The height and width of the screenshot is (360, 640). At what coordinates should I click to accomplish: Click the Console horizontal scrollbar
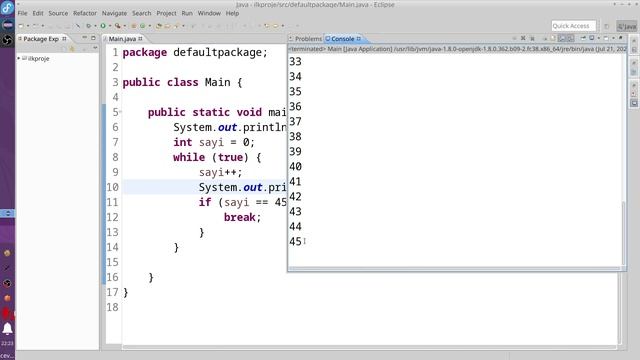454,268
